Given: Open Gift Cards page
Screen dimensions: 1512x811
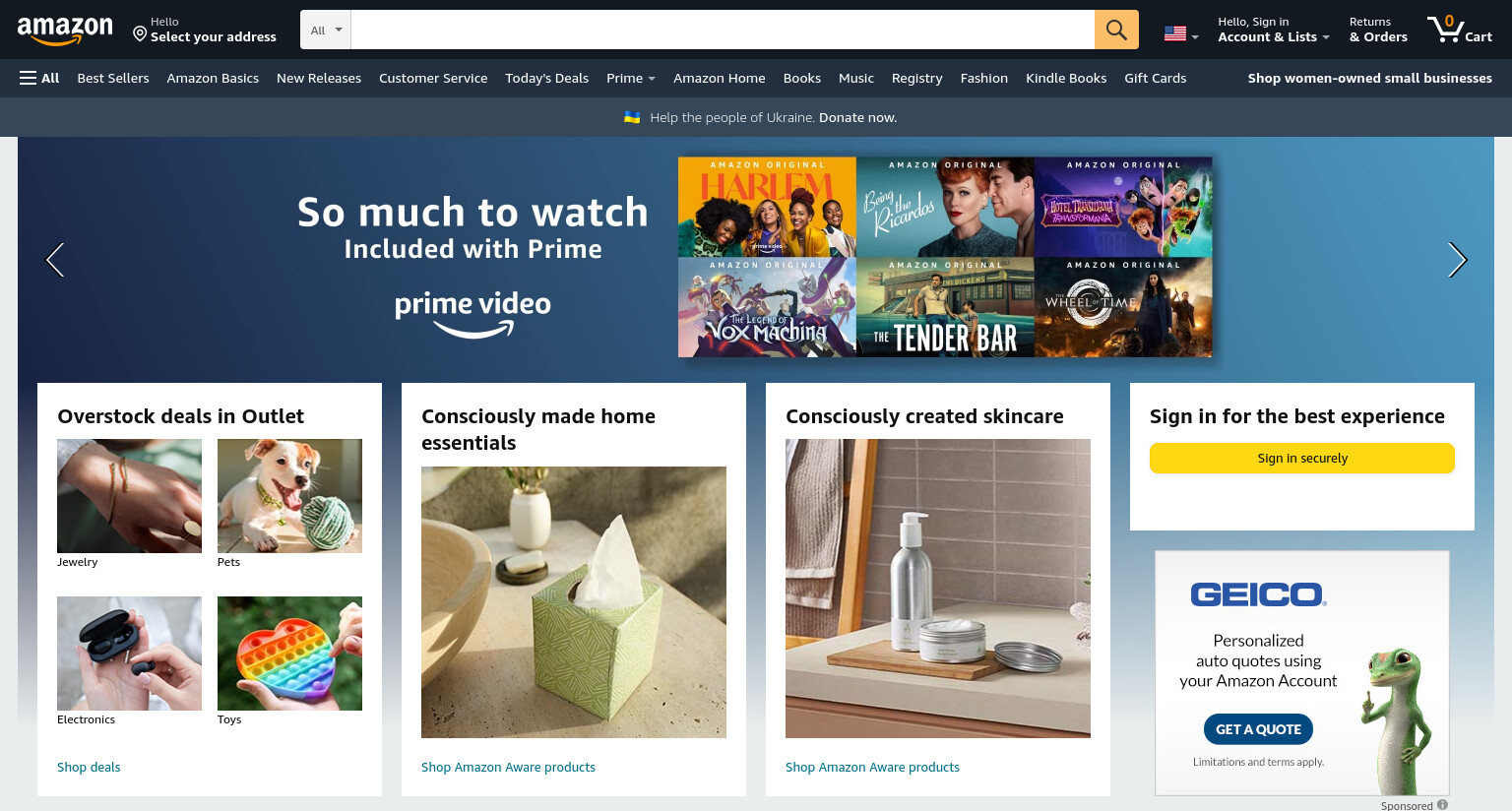Looking at the screenshot, I should click(1156, 78).
